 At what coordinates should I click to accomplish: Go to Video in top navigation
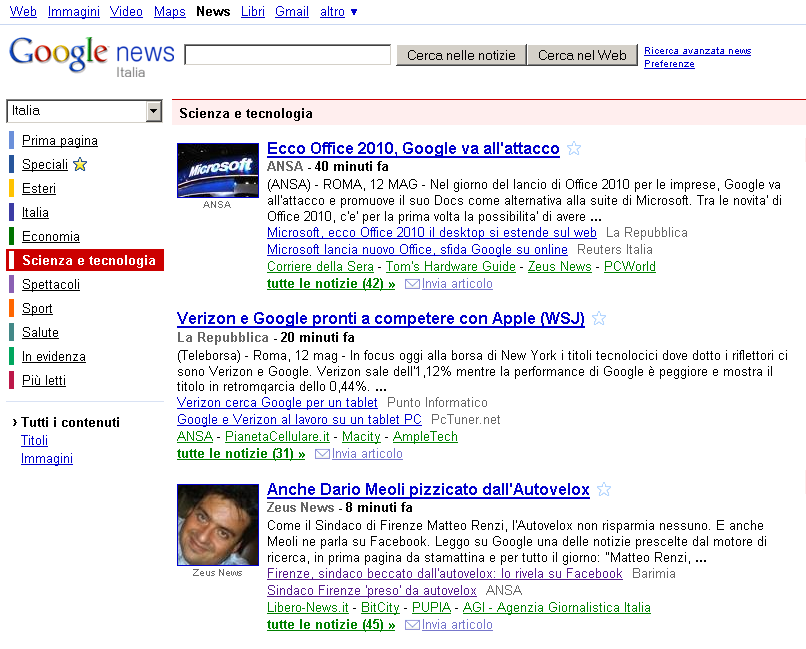(126, 11)
